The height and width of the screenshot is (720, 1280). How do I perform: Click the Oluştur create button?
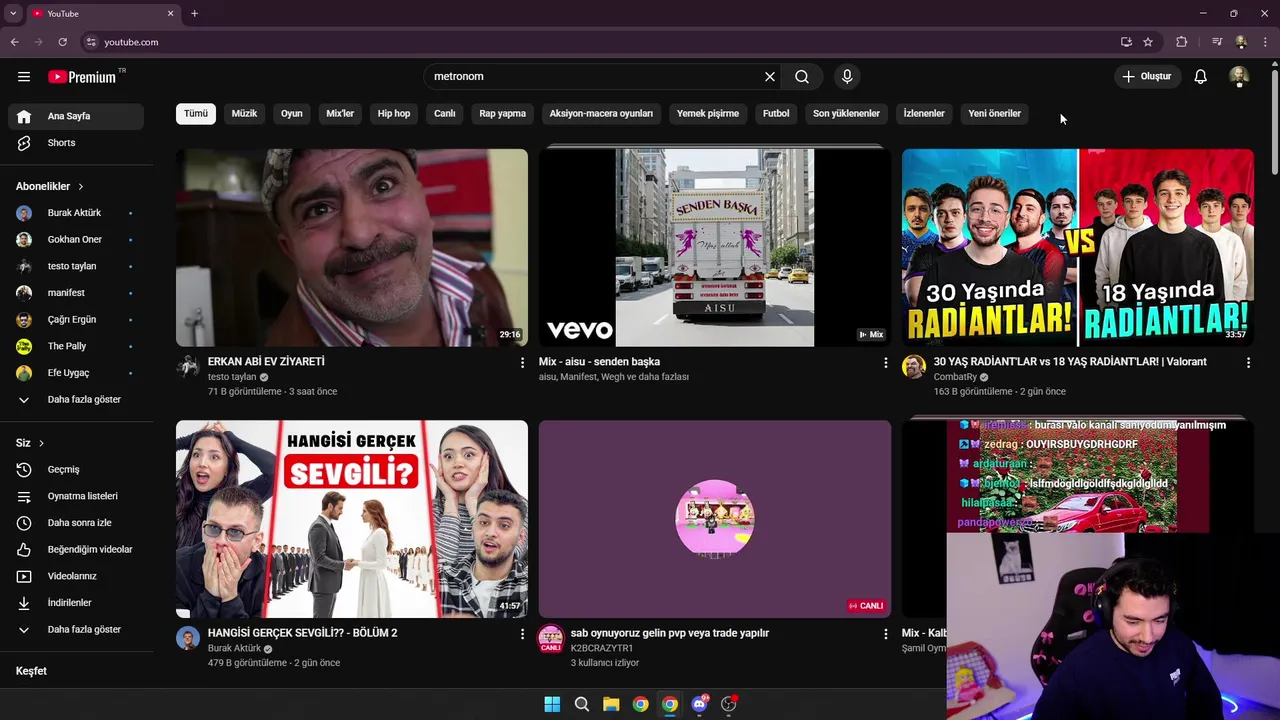[x=1148, y=77]
